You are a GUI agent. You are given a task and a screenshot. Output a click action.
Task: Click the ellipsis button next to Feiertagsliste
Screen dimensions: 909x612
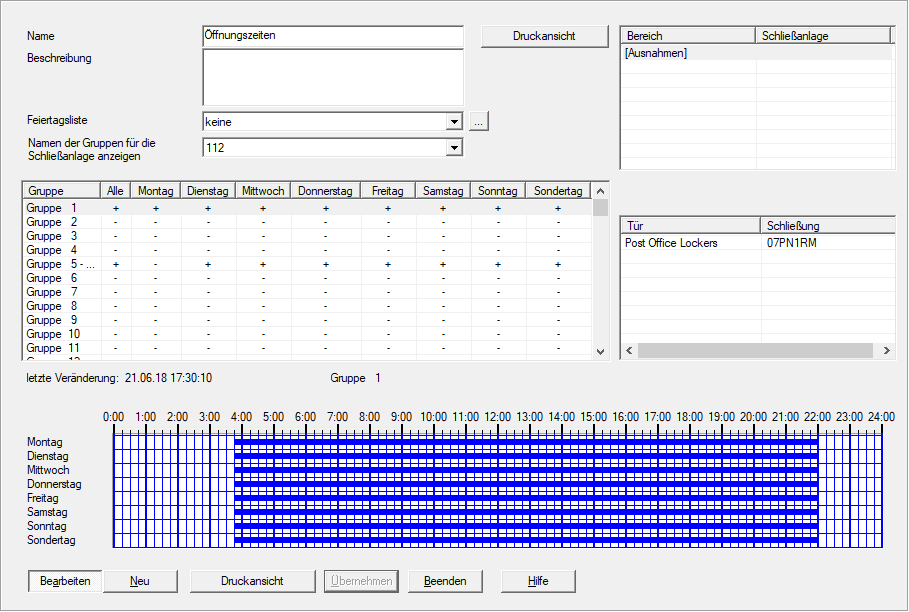tap(479, 122)
